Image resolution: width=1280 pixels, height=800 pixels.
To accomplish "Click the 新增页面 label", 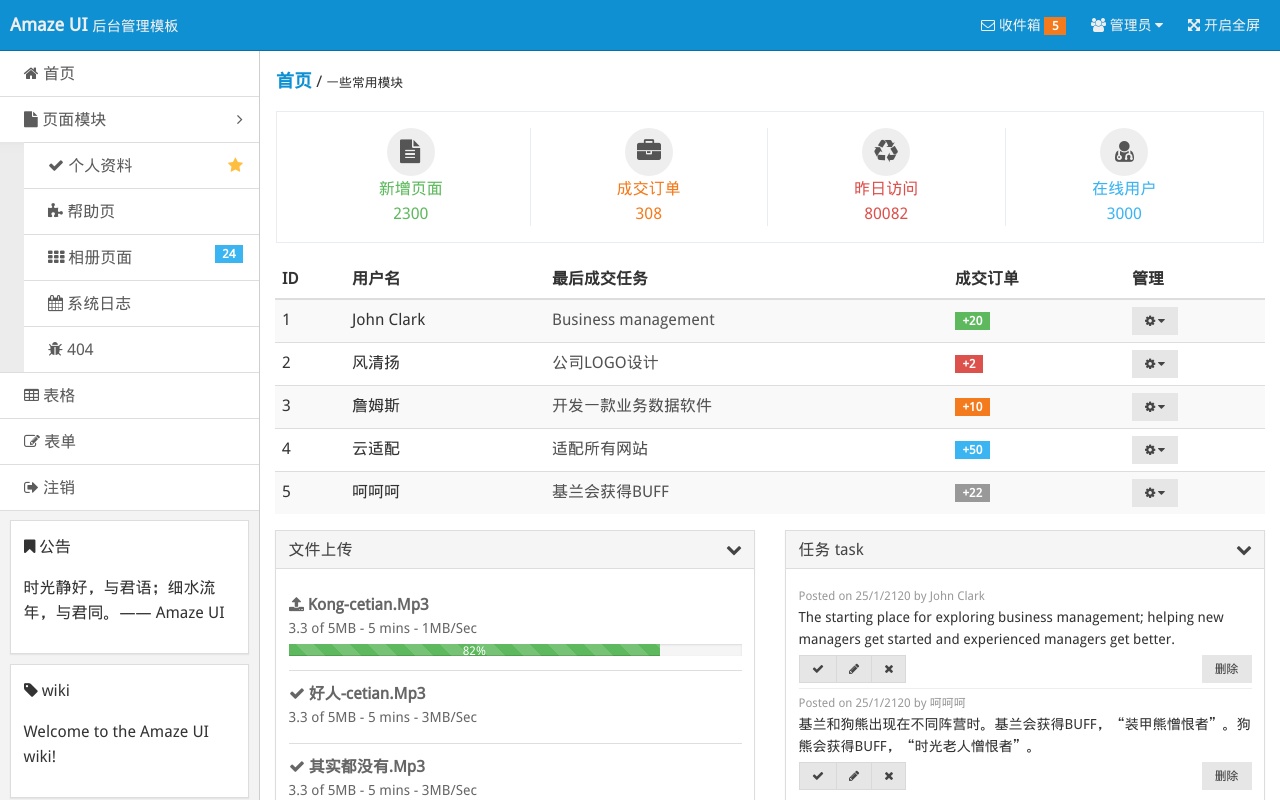I will coord(411,188).
